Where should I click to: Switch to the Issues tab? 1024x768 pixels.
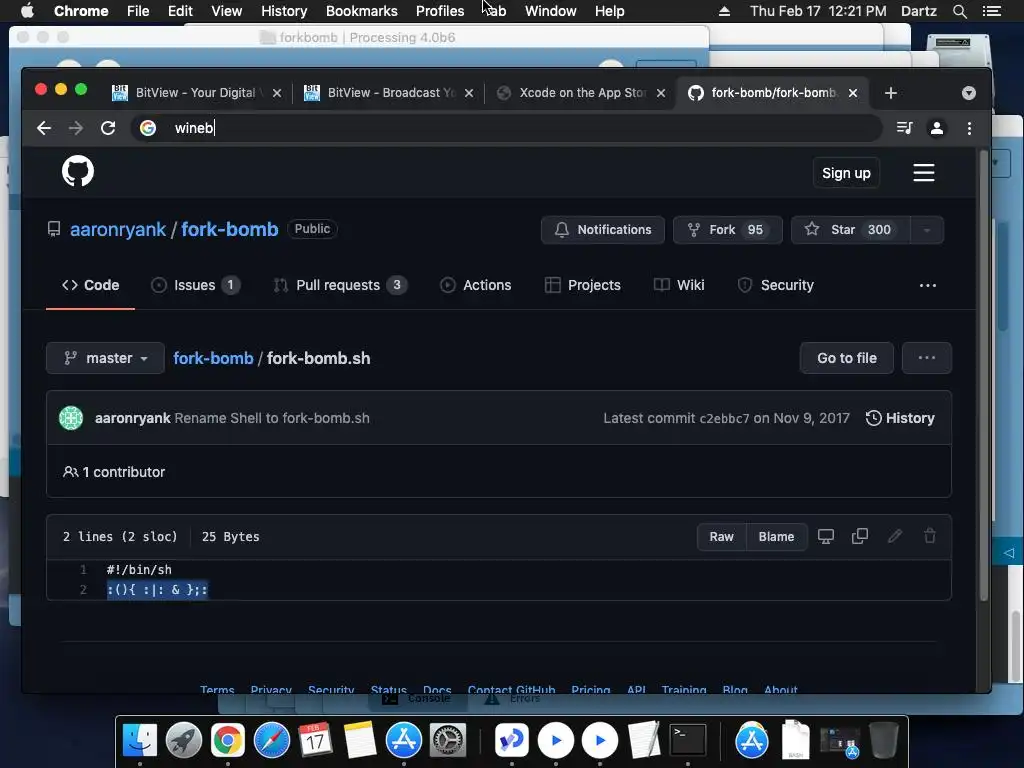195,285
